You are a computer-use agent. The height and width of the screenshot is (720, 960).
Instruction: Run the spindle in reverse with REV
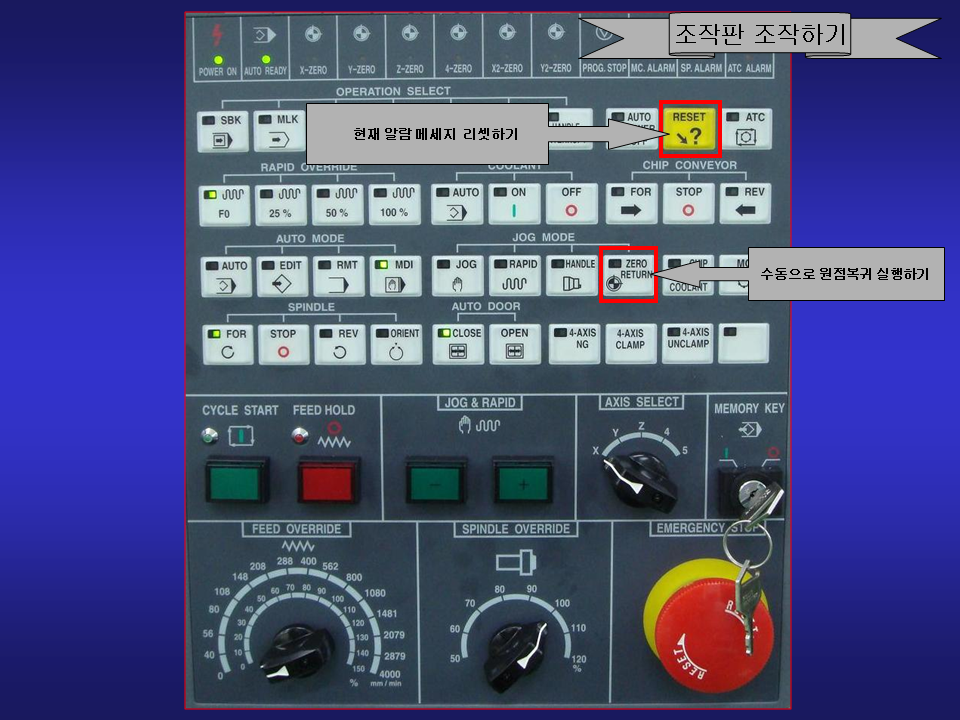pos(340,345)
